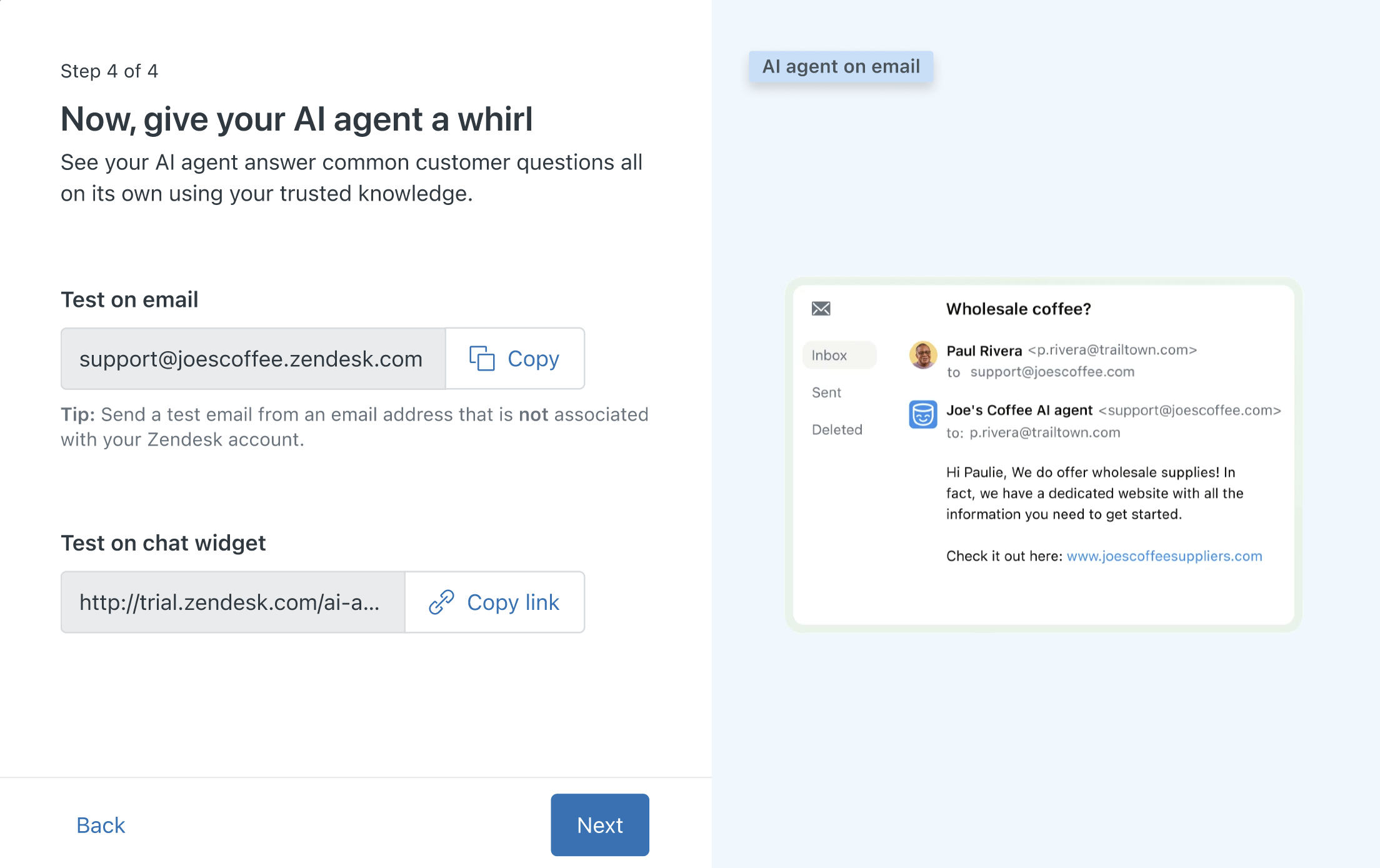Open the Deleted folder
This screenshot has height=868, width=1380.
[x=837, y=430]
